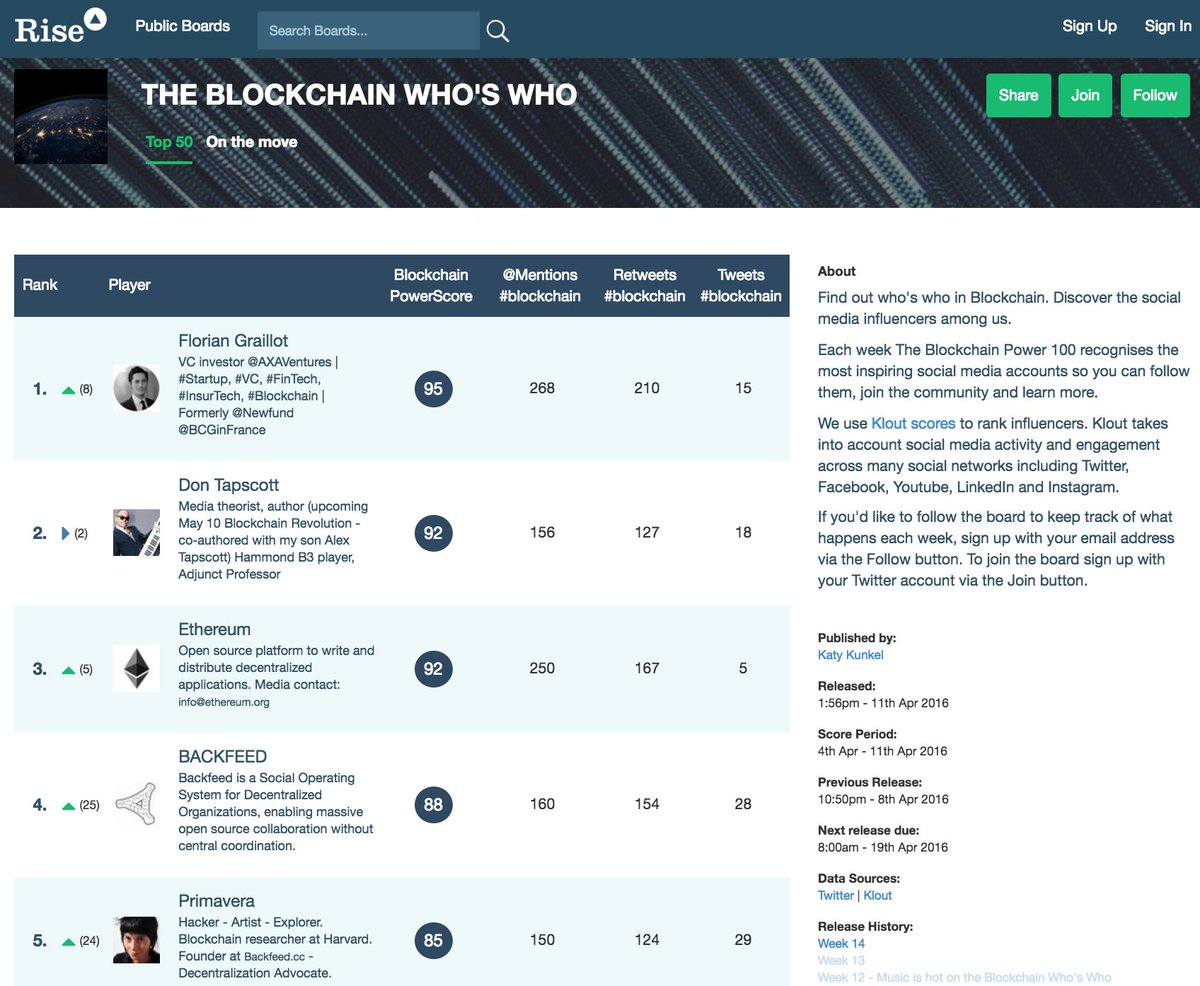1200x986 pixels.
Task: Open Don Tapscott's player name
Action: [x=228, y=485]
